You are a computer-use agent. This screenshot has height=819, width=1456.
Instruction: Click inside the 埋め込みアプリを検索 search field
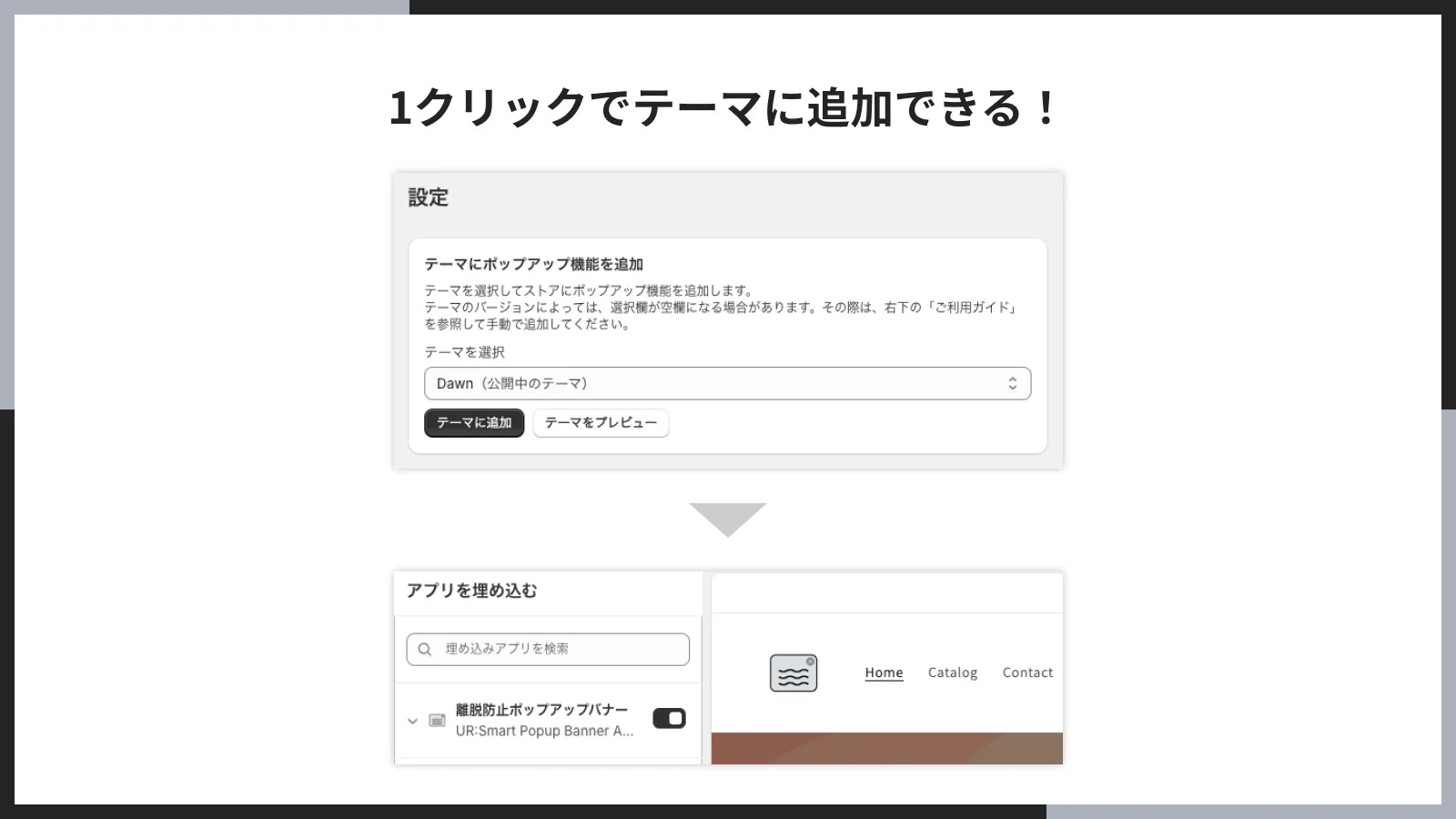546,649
